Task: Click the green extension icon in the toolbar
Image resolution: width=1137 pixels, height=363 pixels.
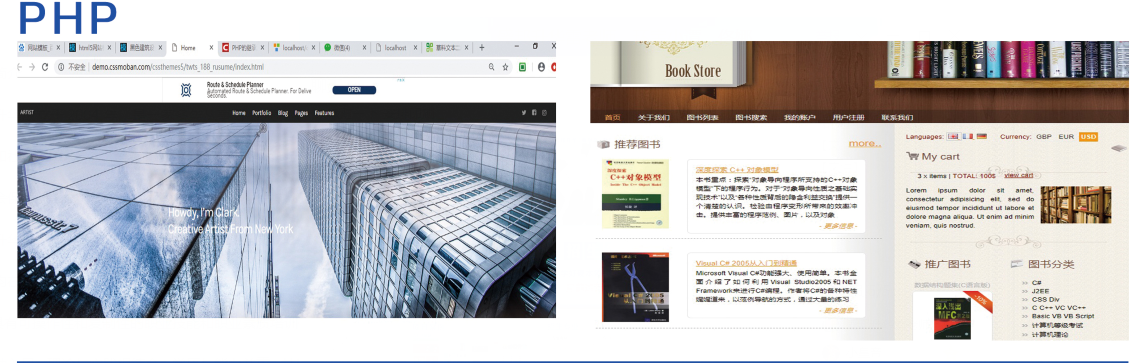Action: [x=523, y=67]
